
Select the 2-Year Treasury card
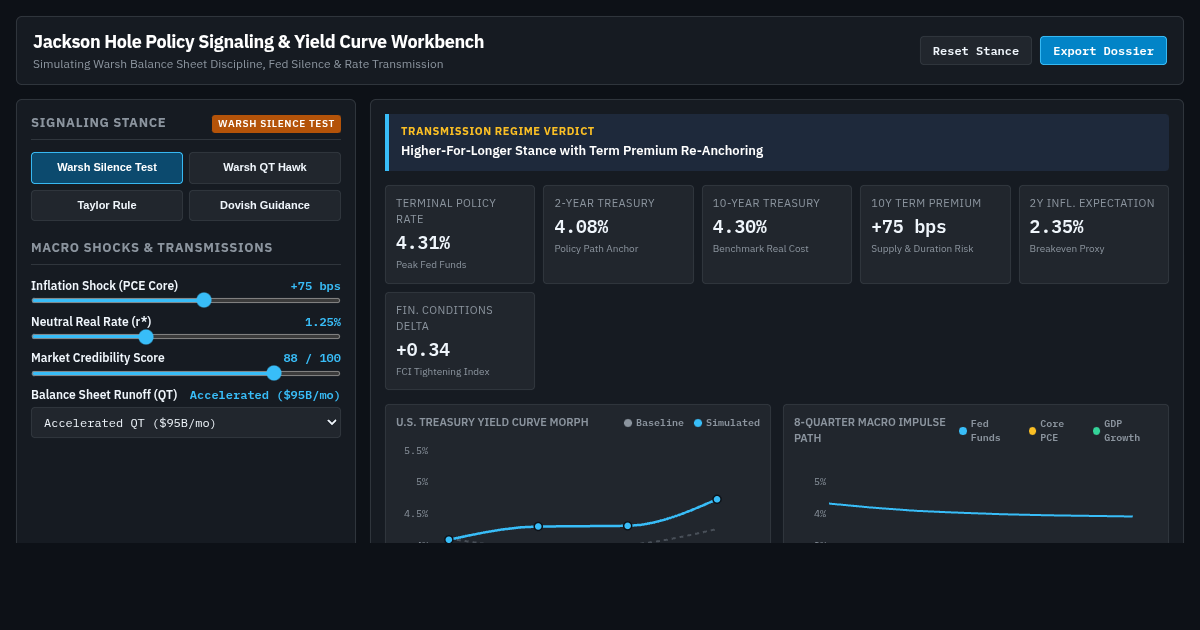(618, 235)
